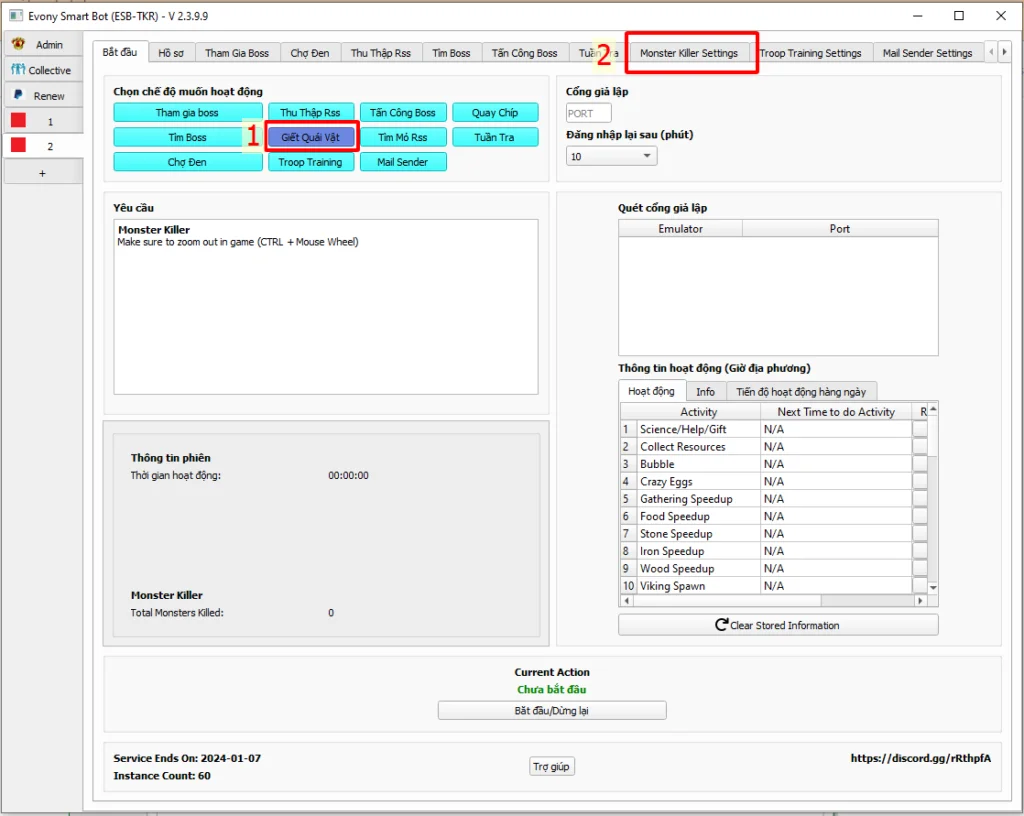Toggle the cell in Science/Help/Gift row

tap(920, 429)
